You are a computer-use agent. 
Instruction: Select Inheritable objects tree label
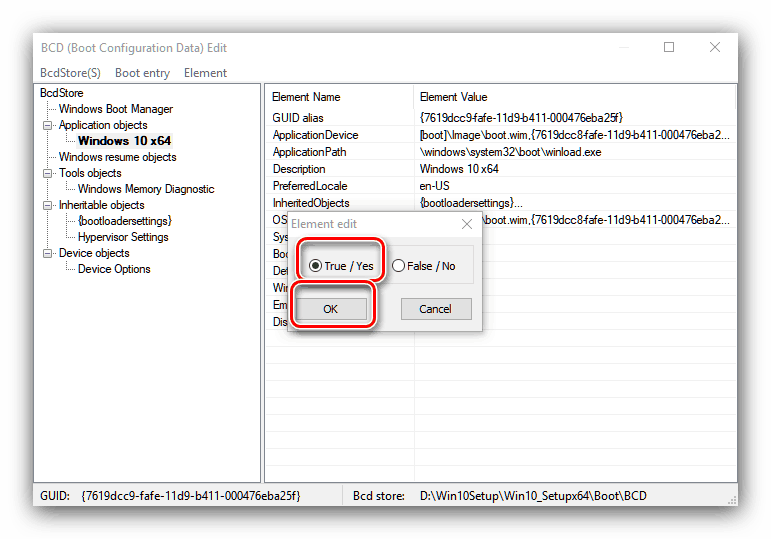101,205
